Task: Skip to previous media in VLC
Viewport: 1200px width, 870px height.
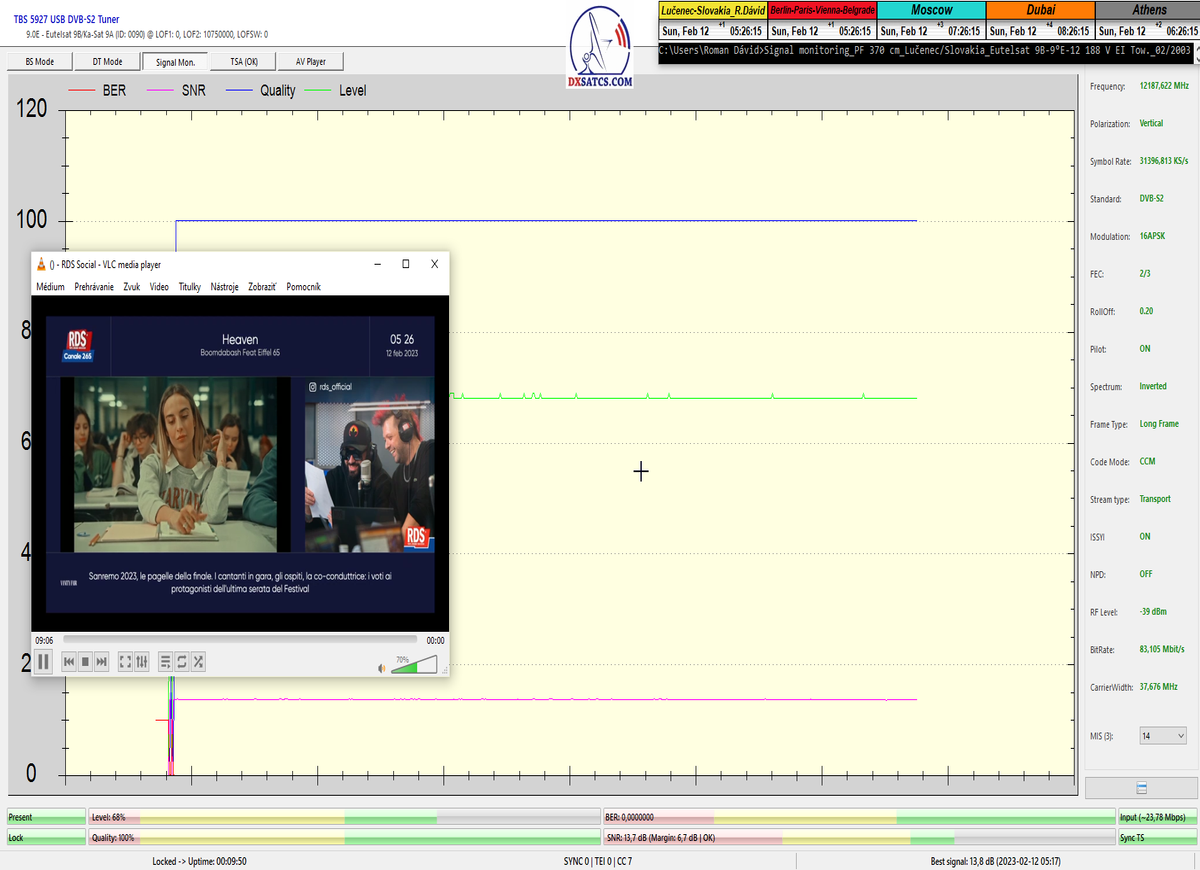Action: [x=69, y=661]
